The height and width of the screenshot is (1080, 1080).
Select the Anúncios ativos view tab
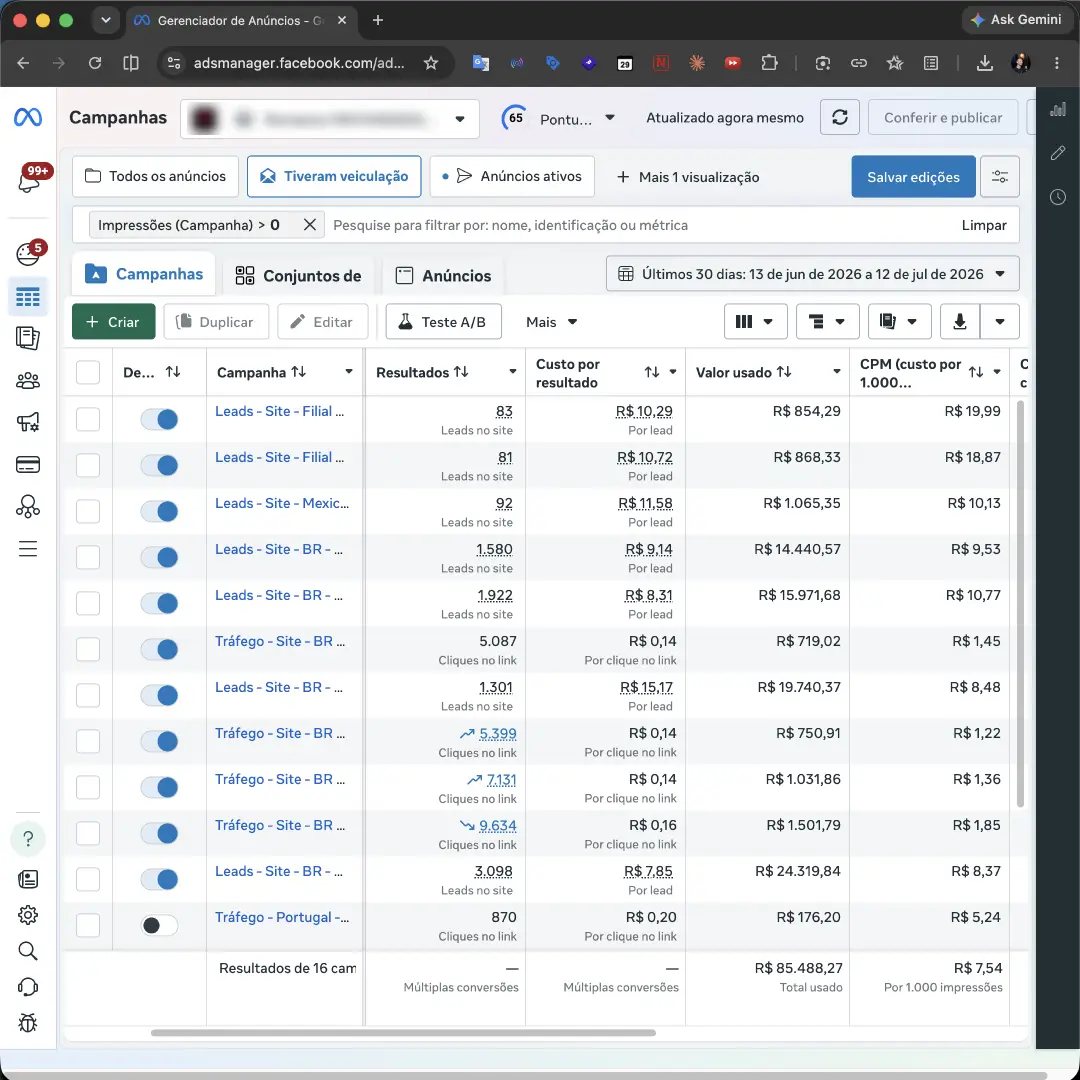coord(512,177)
